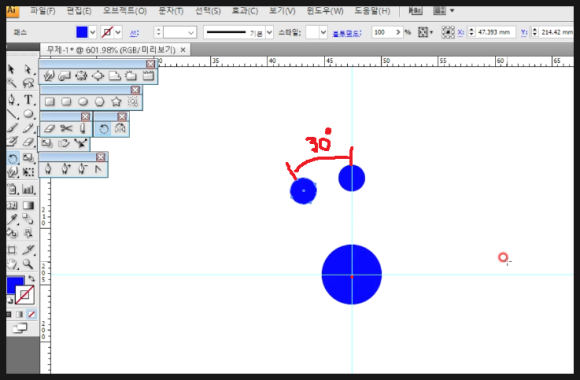Pick Scissors tool in floating eraser panel
Screen dimensions: 580x380
66,128
